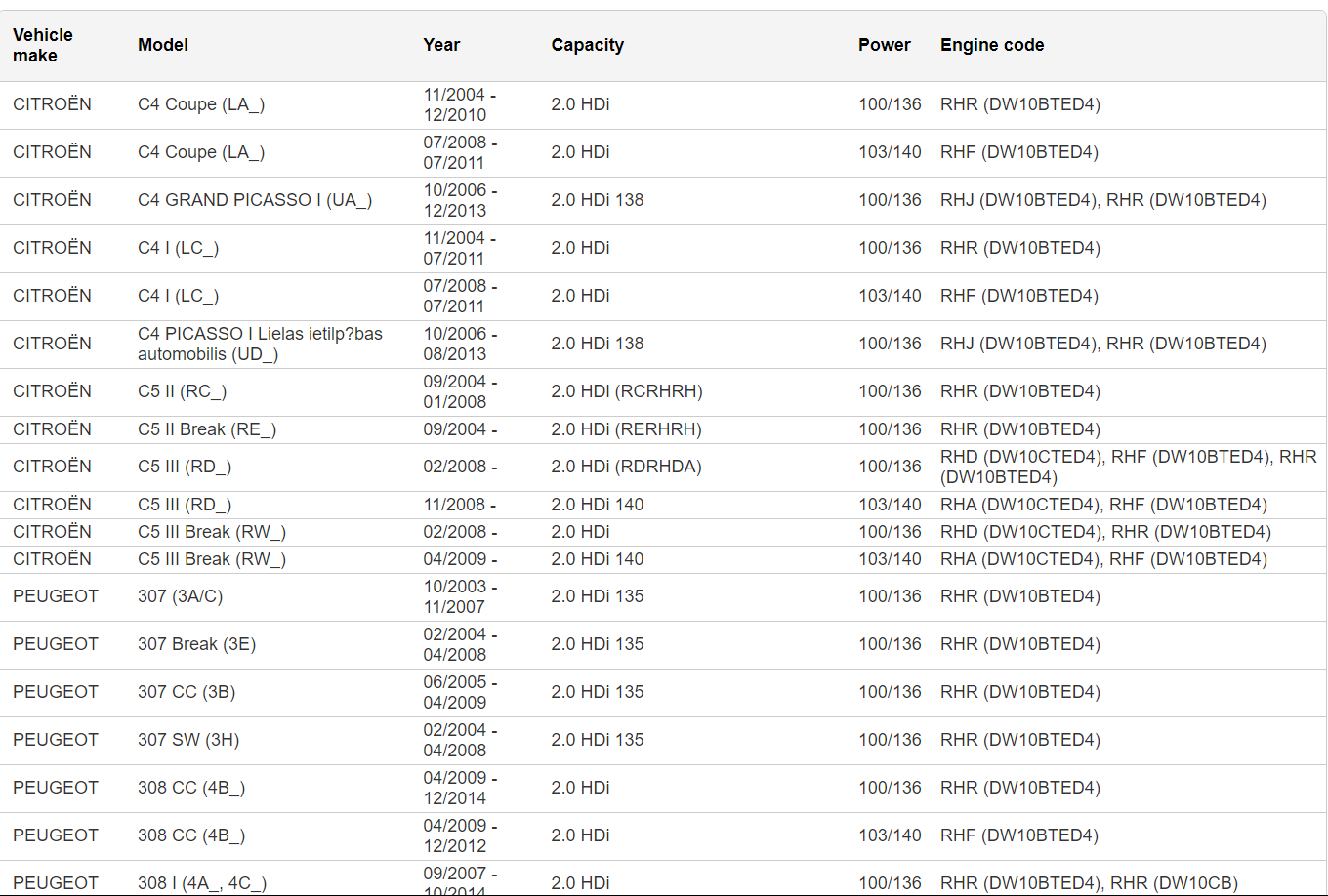Click the Power column header

[884, 45]
